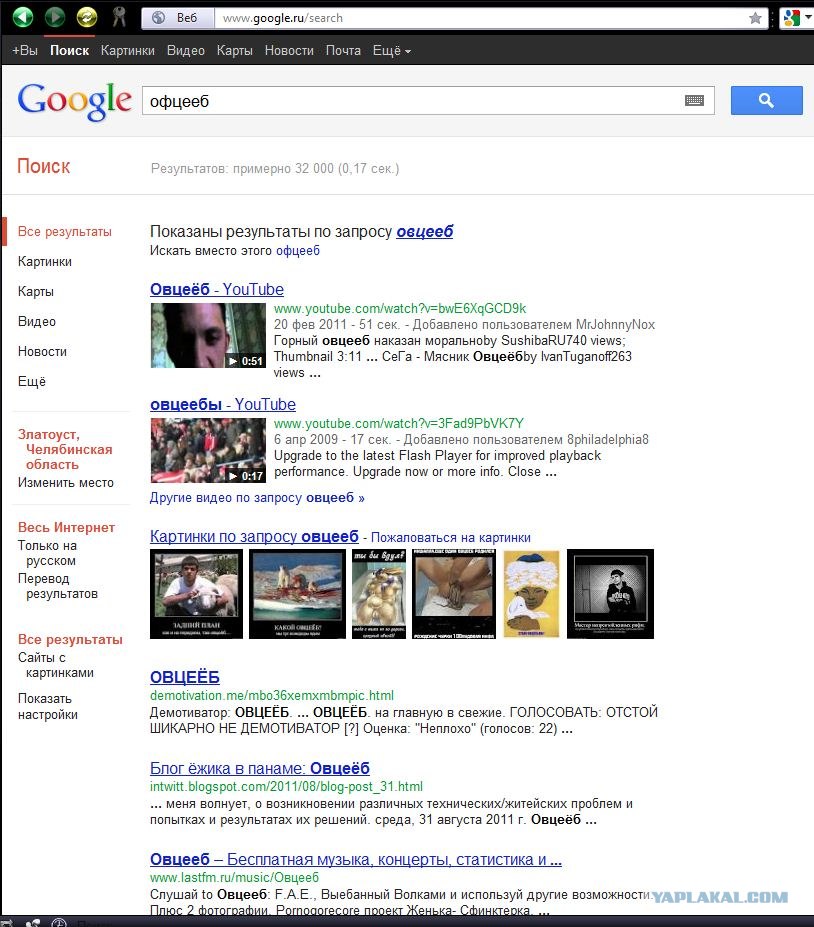Image resolution: width=814 pixels, height=927 pixels.
Task: Open fifth image result with turban figure
Action: tap(531, 594)
